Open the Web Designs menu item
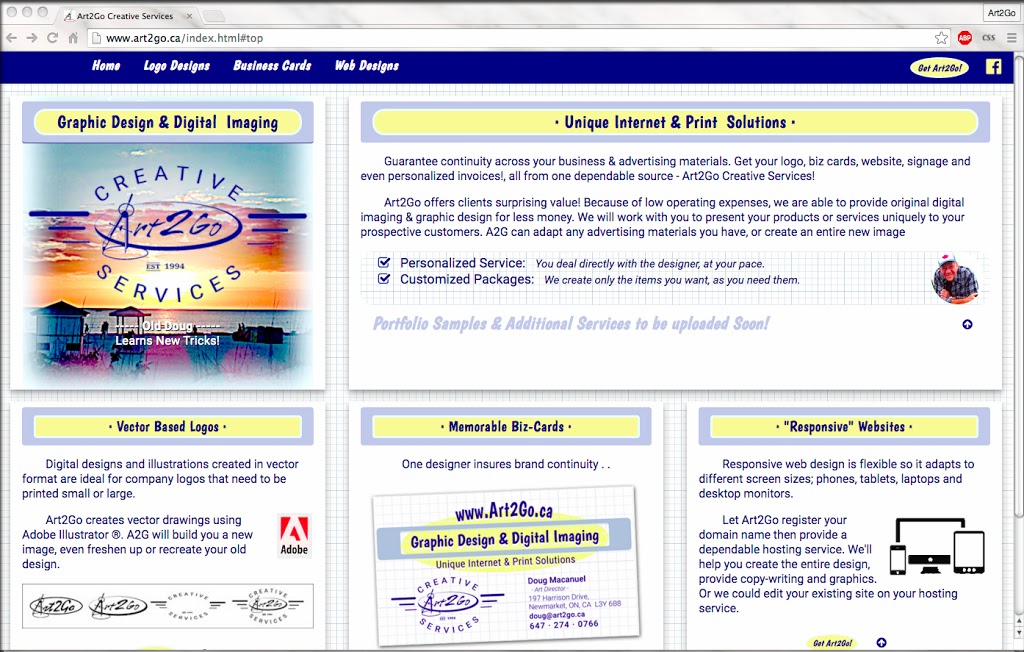1024x652 pixels. coord(366,66)
